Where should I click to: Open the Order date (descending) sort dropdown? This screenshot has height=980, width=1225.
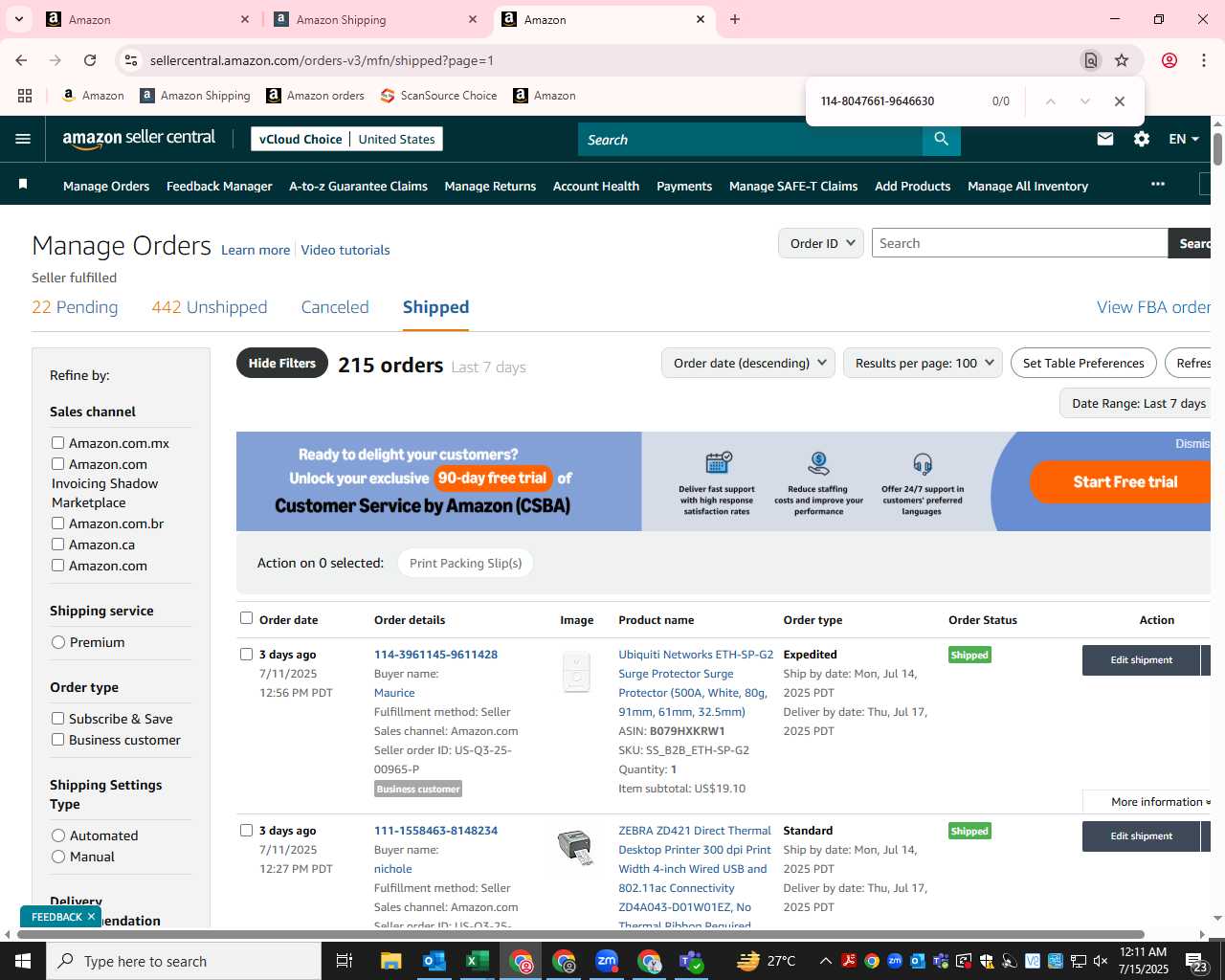pyautogui.click(x=748, y=363)
